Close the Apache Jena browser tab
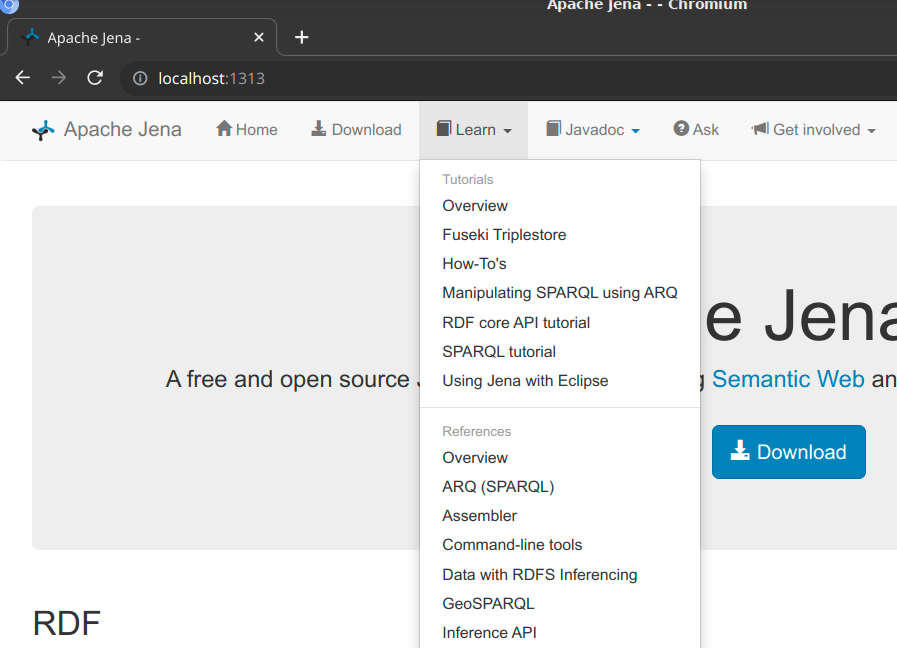 (x=259, y=37)
